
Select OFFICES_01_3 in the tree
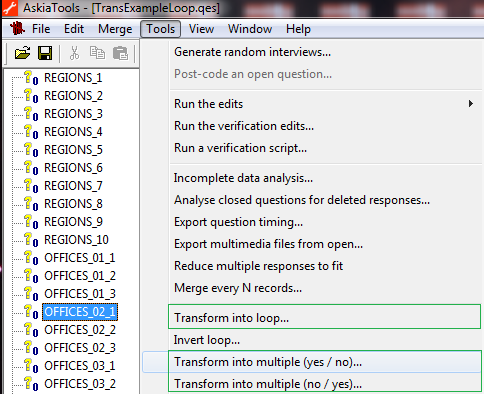(80, 294)
